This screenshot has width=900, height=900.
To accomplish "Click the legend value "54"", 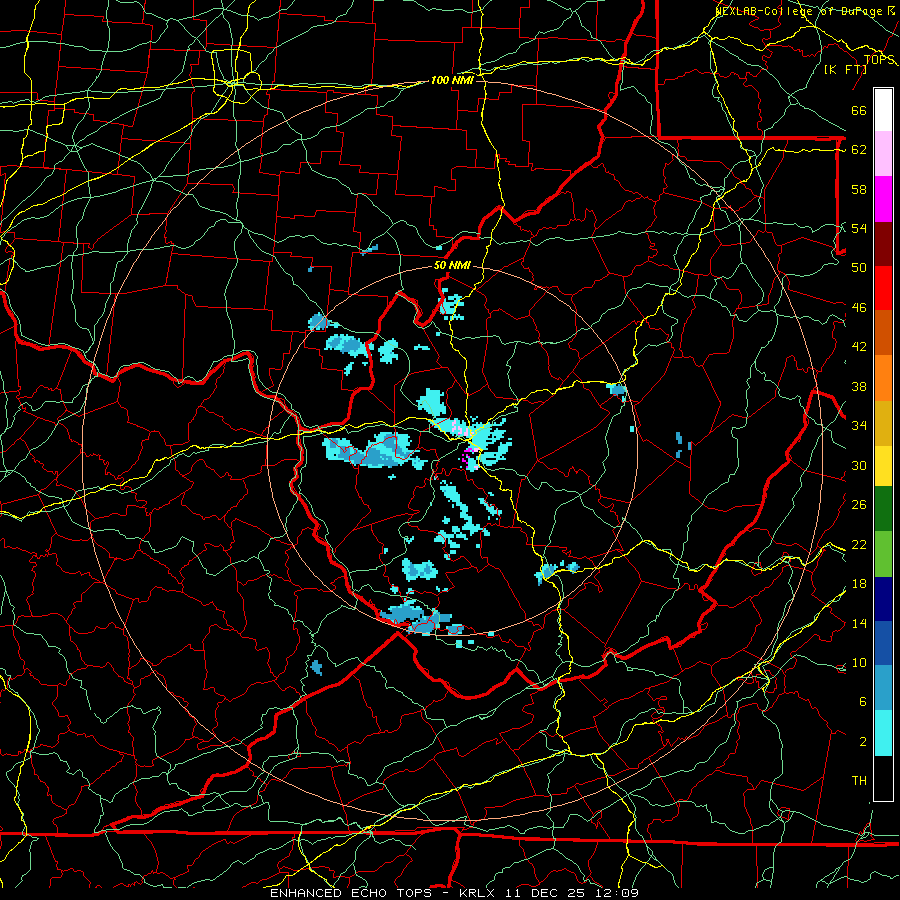I will (x=859, y=228).
